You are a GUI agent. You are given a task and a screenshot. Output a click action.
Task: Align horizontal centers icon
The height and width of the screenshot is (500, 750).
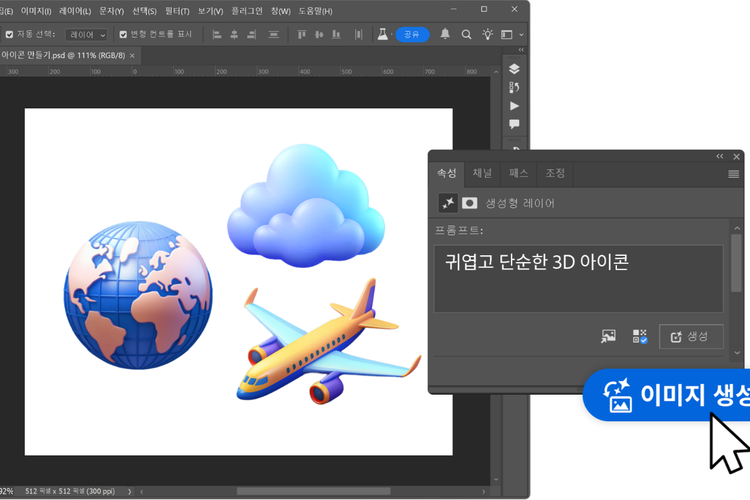point(234,34)
